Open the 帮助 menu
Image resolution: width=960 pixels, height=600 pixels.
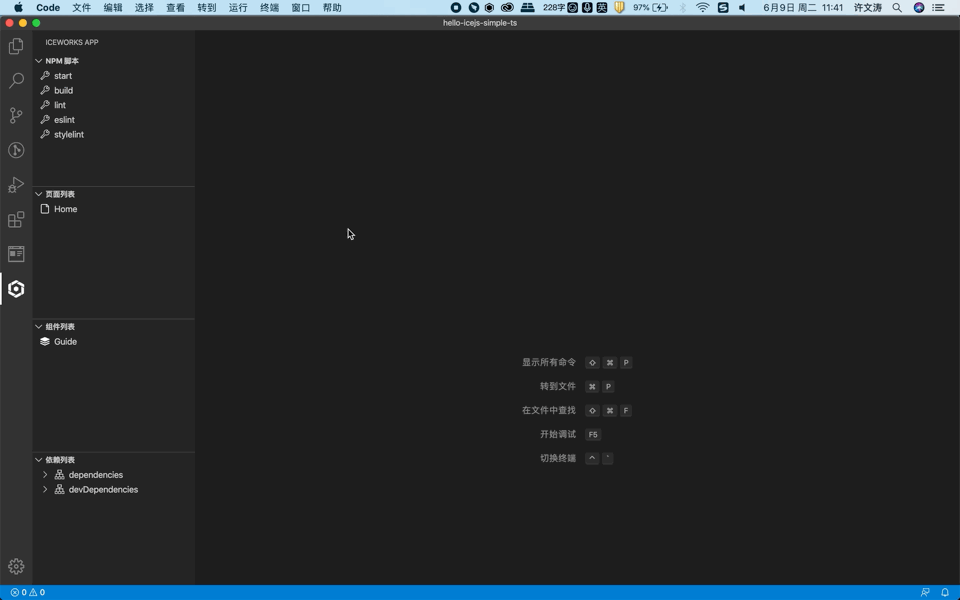click(x=332, y=7)
